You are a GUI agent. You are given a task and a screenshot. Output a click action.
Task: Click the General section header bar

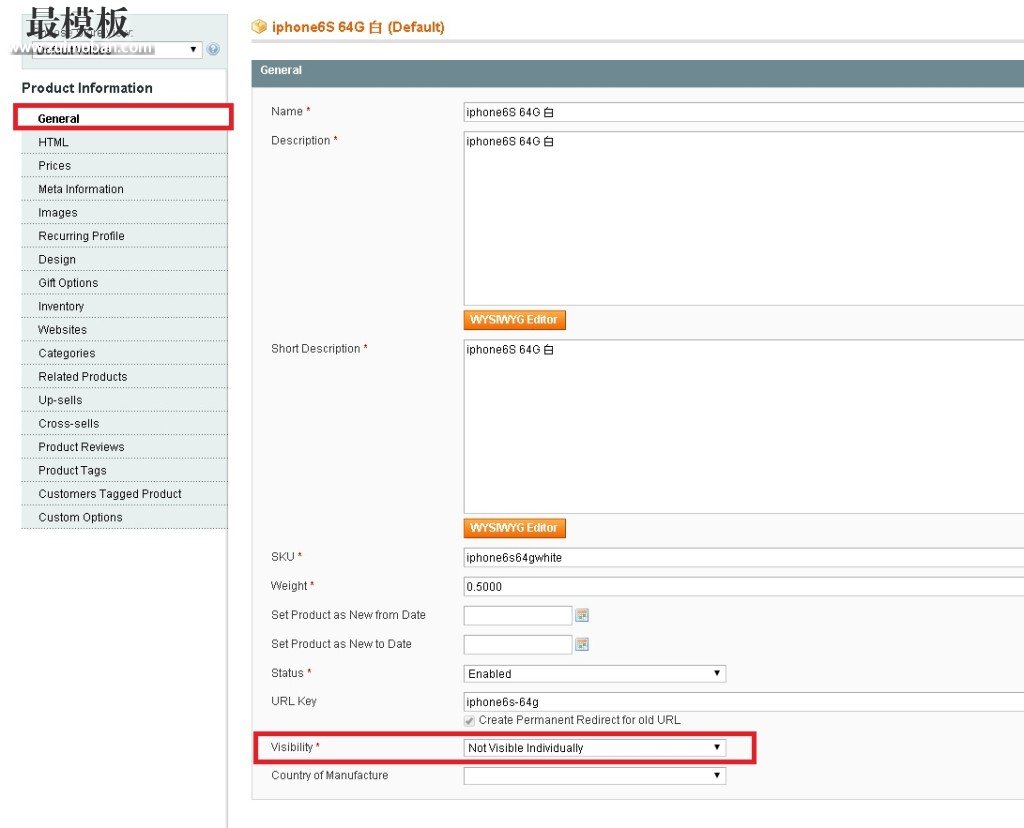point(637,73)
